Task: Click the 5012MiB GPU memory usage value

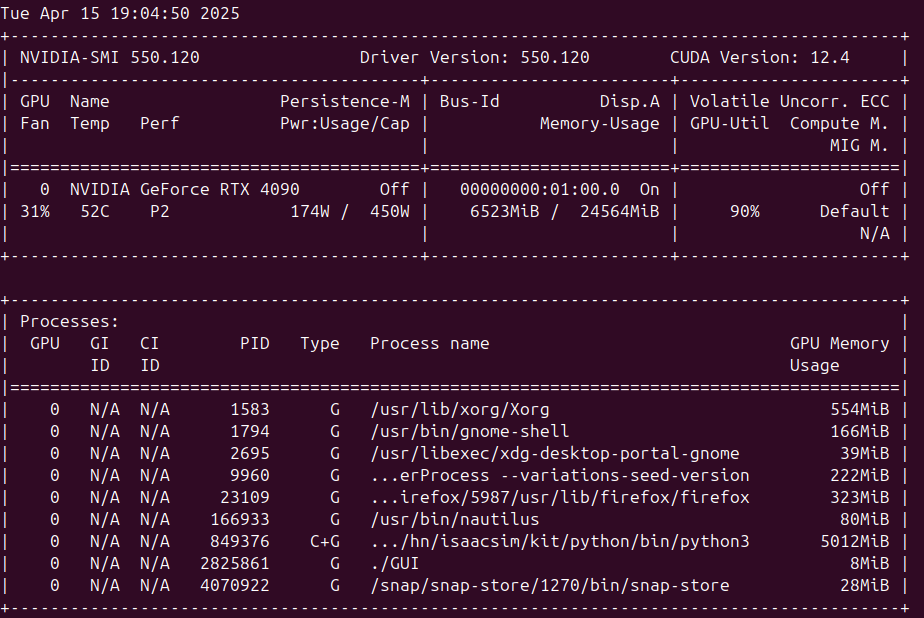Action: (x=855, y=541)
